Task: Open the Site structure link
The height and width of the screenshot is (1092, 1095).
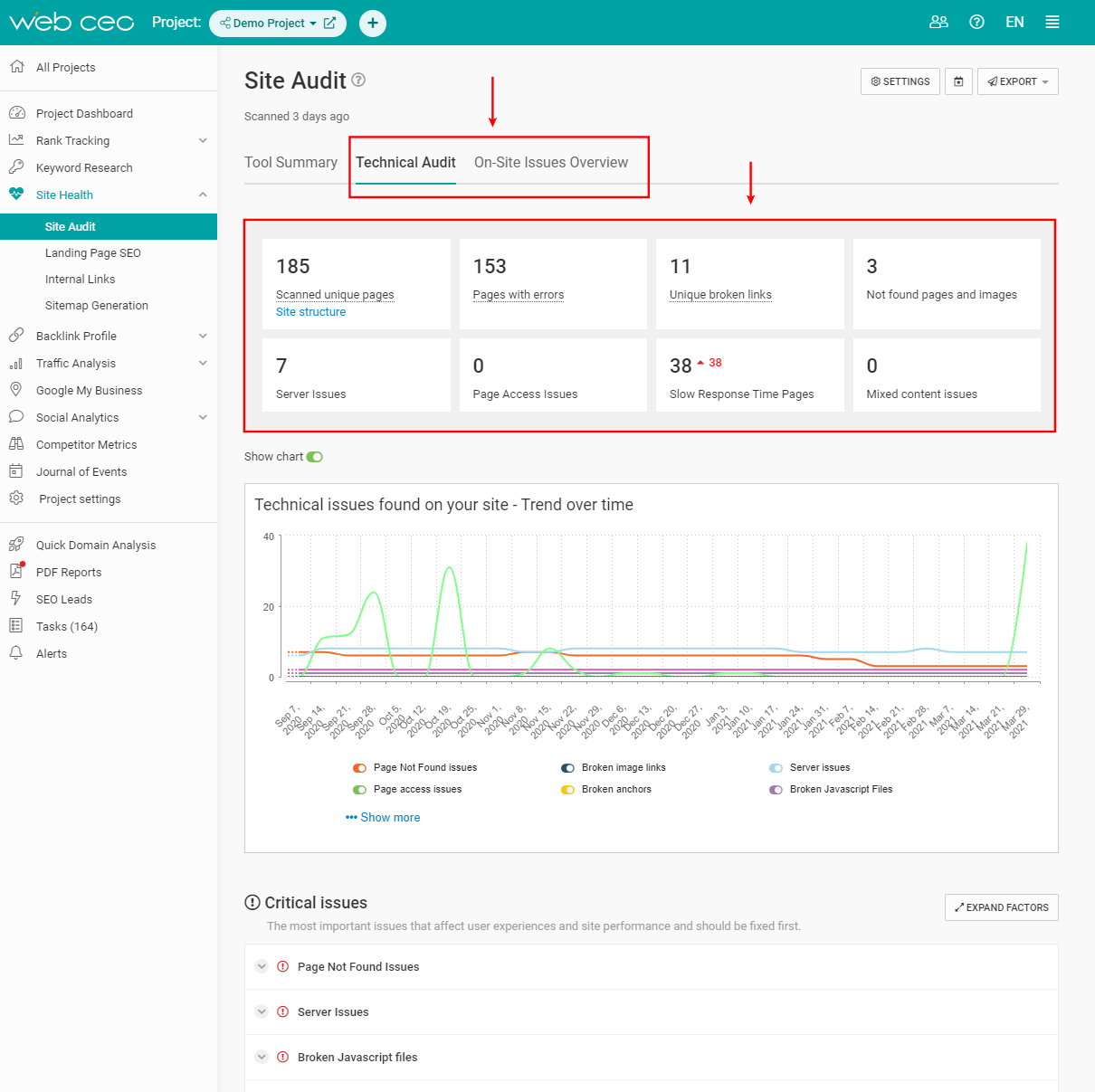Action: point(310,312)
